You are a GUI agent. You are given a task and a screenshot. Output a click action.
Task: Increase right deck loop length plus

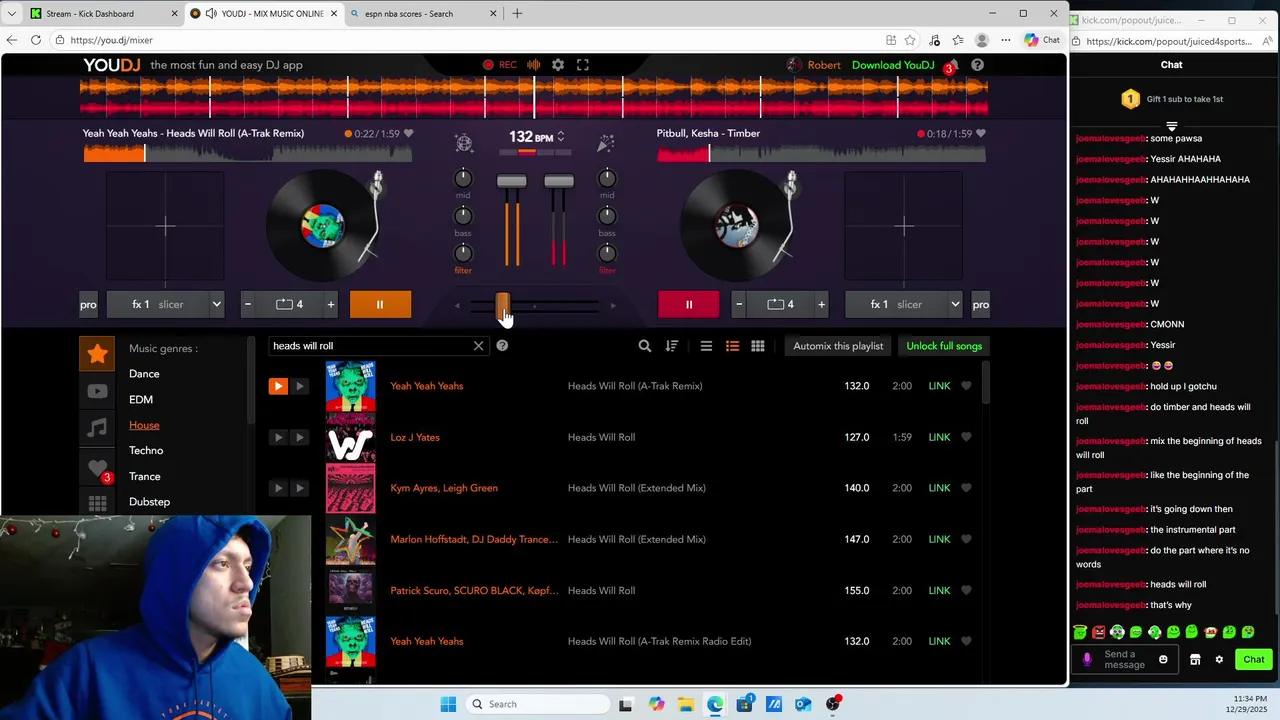point(822,304)
